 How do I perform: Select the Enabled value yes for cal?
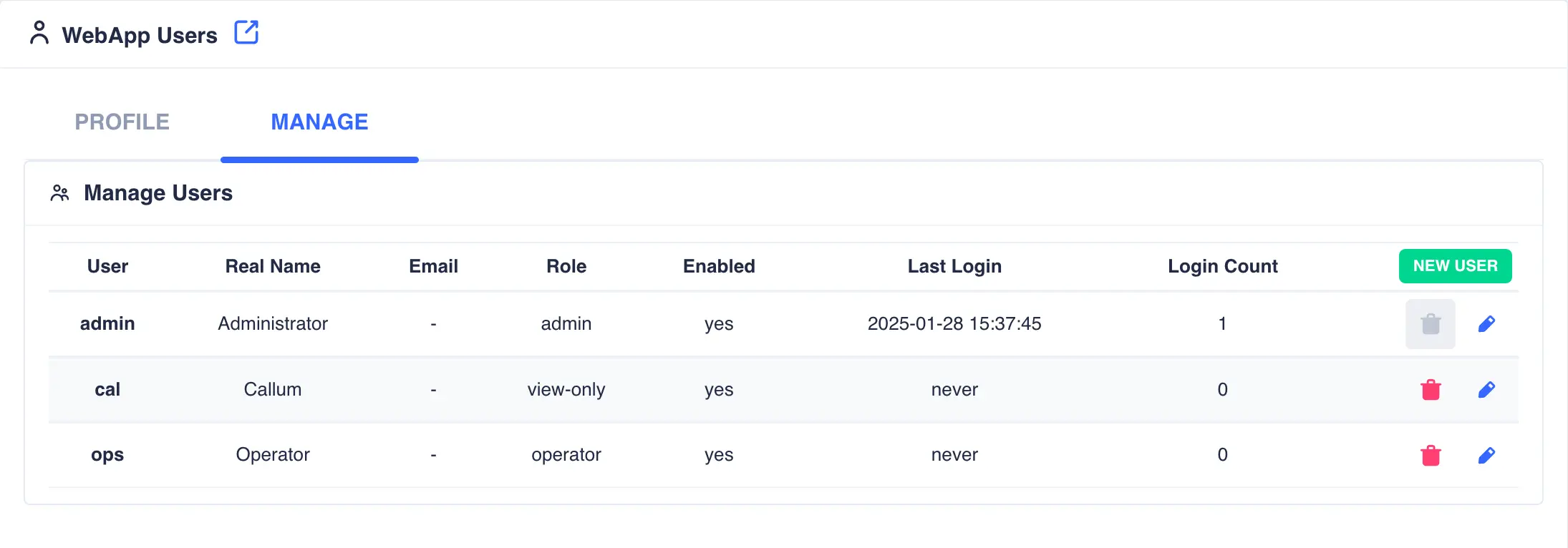point(718,389)
